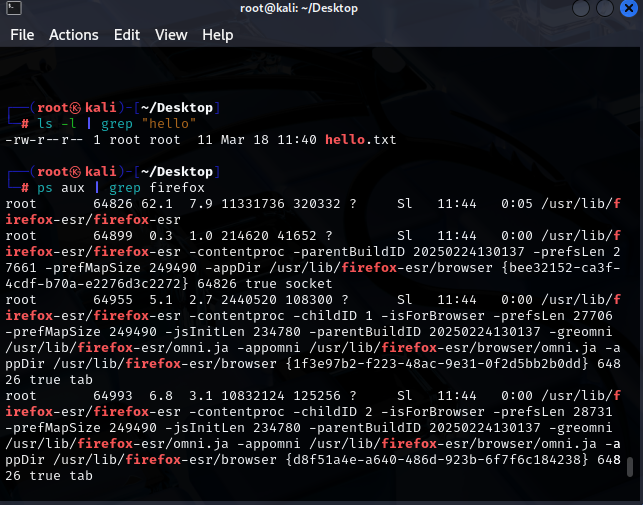
Task: Click the ls -l command text
Action: point(57,123)
